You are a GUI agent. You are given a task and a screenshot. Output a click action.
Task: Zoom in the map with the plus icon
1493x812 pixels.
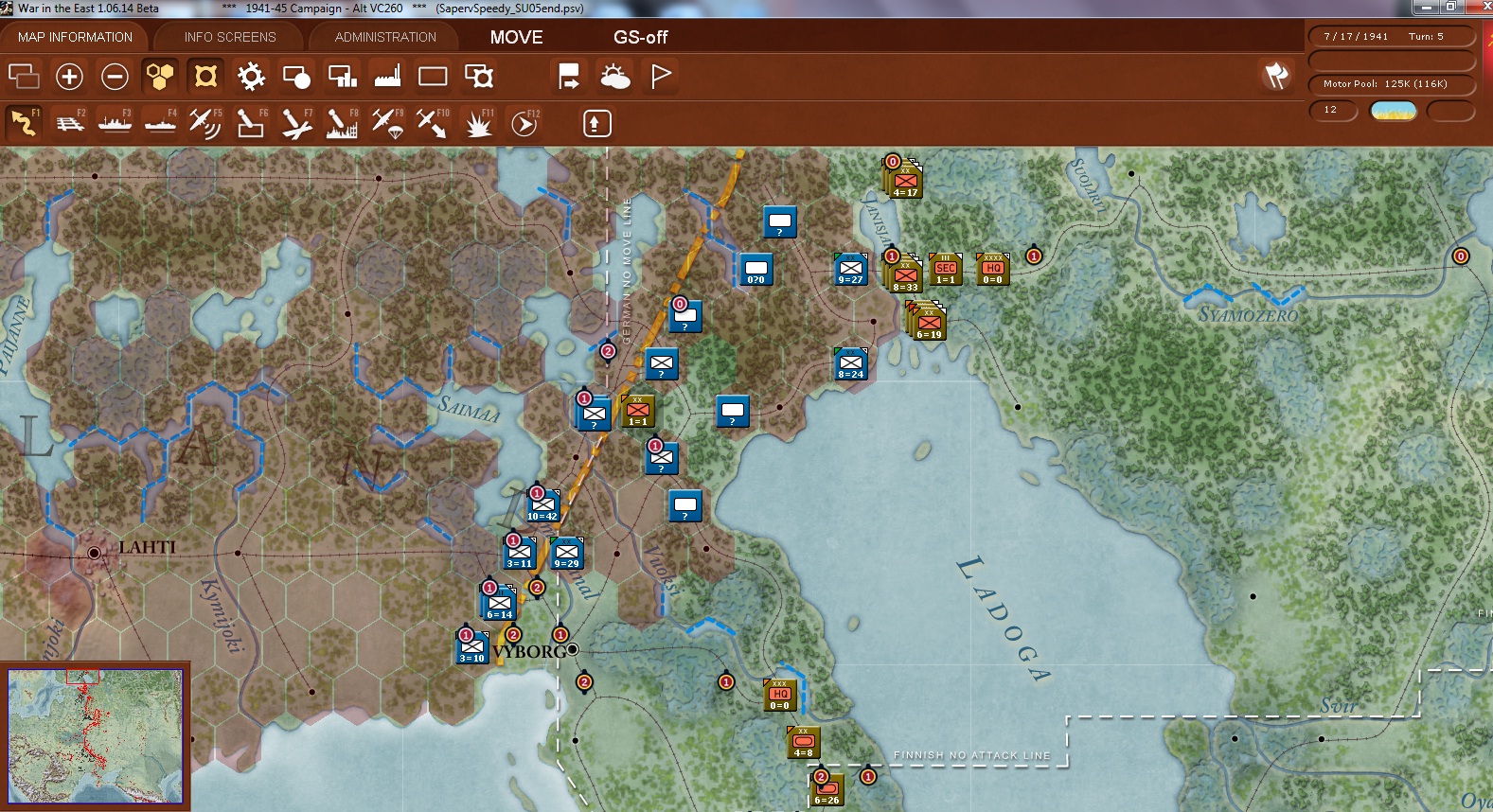[x=69, y=77]
